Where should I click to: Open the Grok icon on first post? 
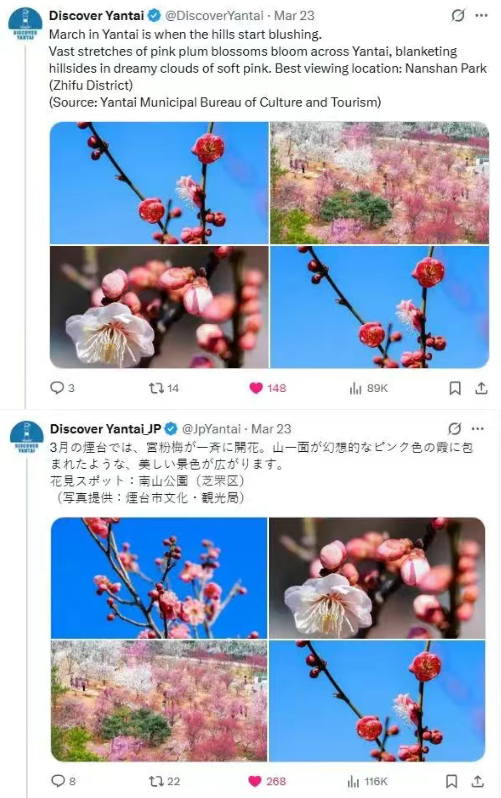(x=458, y=16)
